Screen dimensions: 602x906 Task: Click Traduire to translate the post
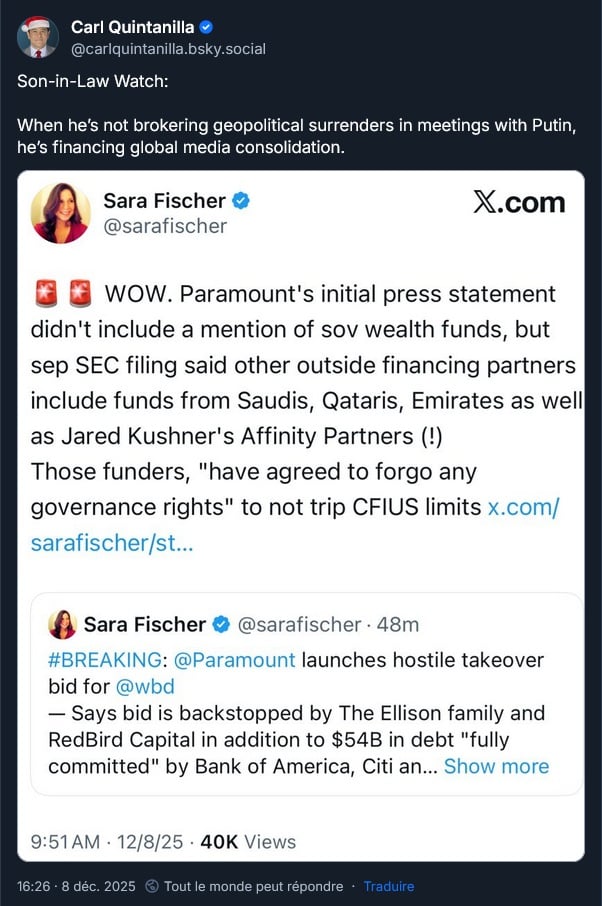click(x=388, y=886)
